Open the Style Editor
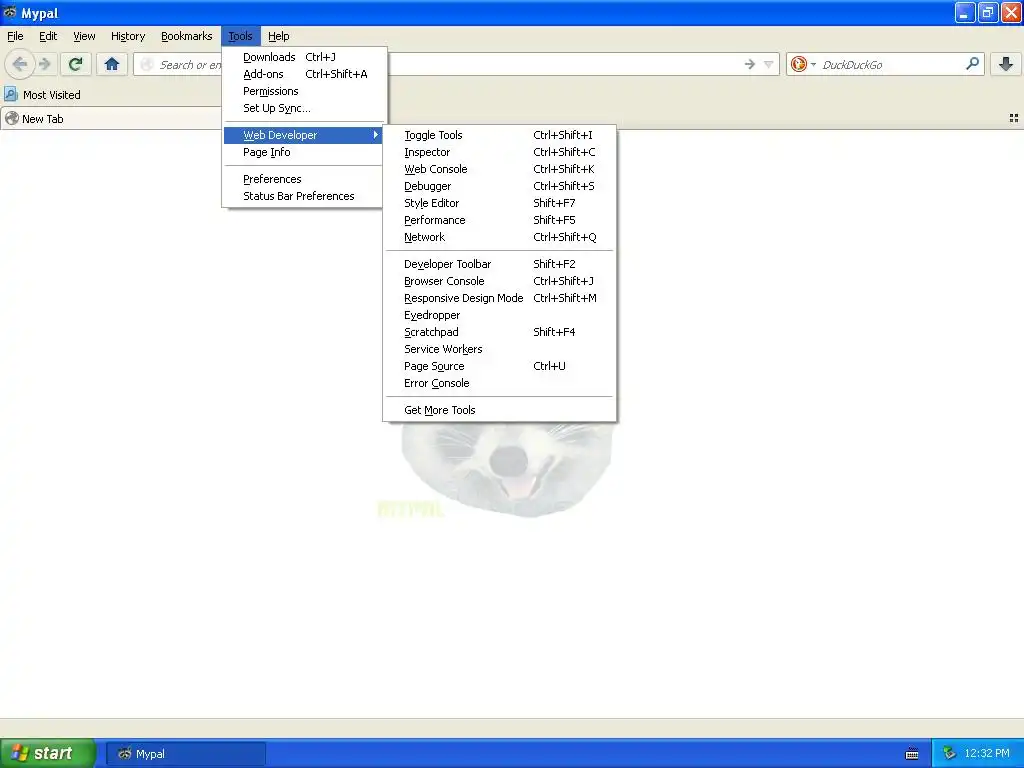The height and width of the screenshot is (768, 1024). pos(500,202)
